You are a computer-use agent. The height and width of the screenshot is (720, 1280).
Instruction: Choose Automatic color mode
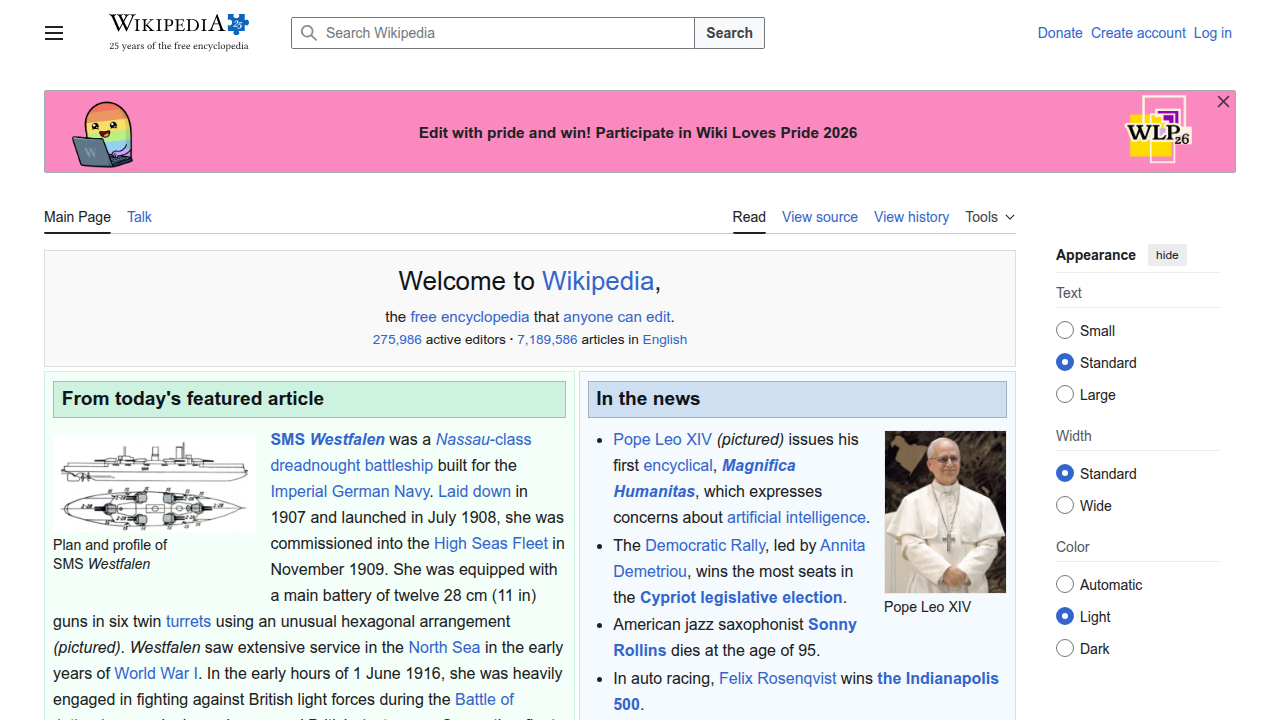pyautogui.click(x=1065, y=584)
